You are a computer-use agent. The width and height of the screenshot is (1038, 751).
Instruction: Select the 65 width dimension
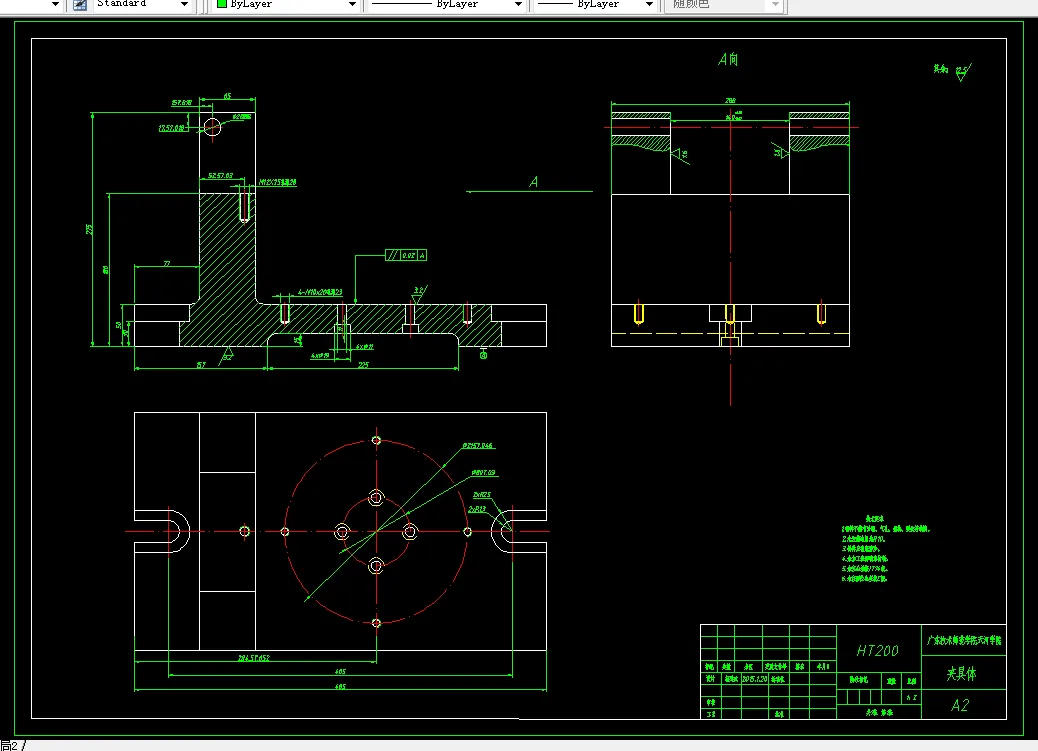(227, 96)
